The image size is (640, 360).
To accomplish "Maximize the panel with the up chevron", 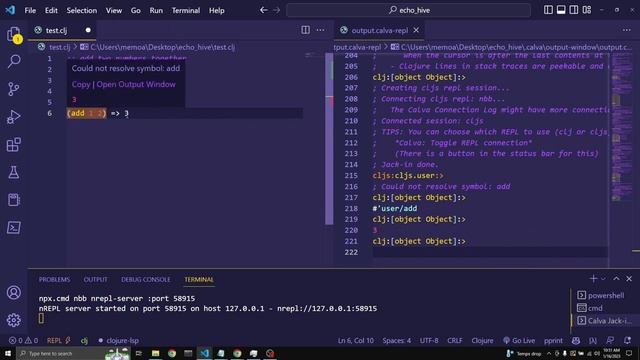I will coord(616,279).
